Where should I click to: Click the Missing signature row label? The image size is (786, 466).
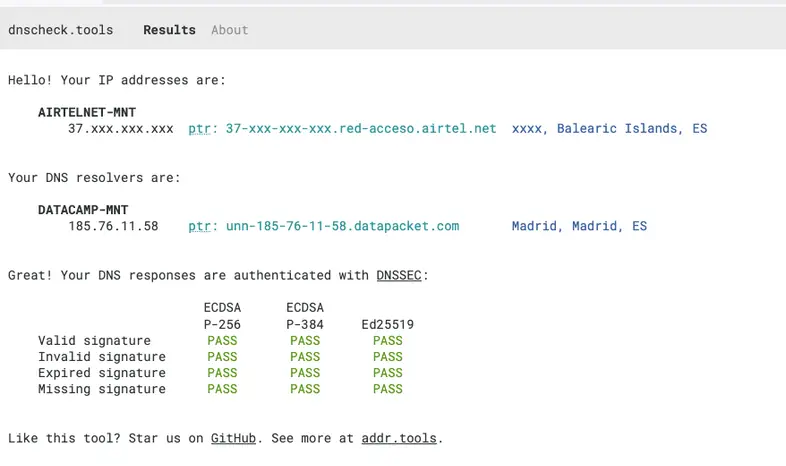(102, 389)
